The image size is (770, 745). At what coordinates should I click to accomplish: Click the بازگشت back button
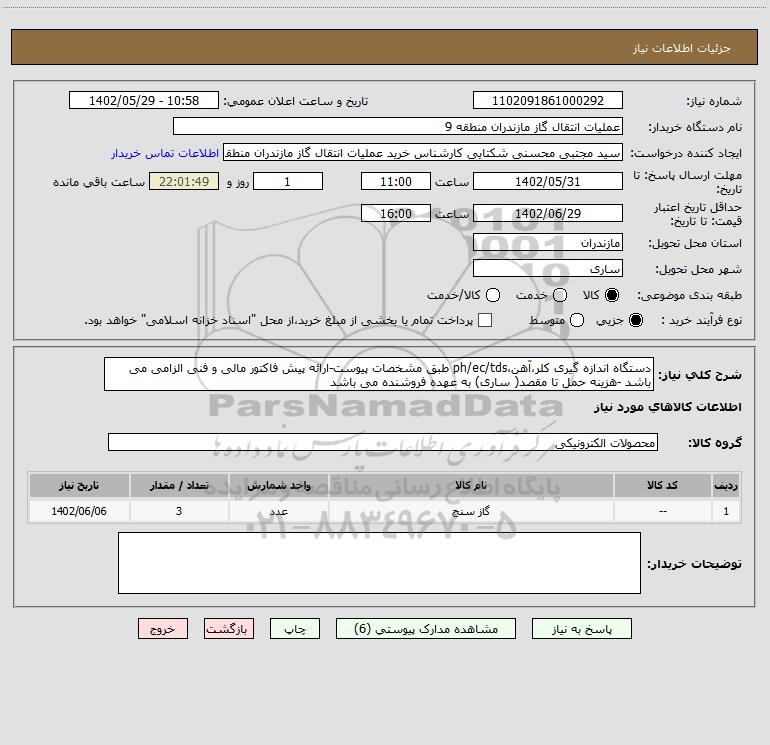pos(229,629)
